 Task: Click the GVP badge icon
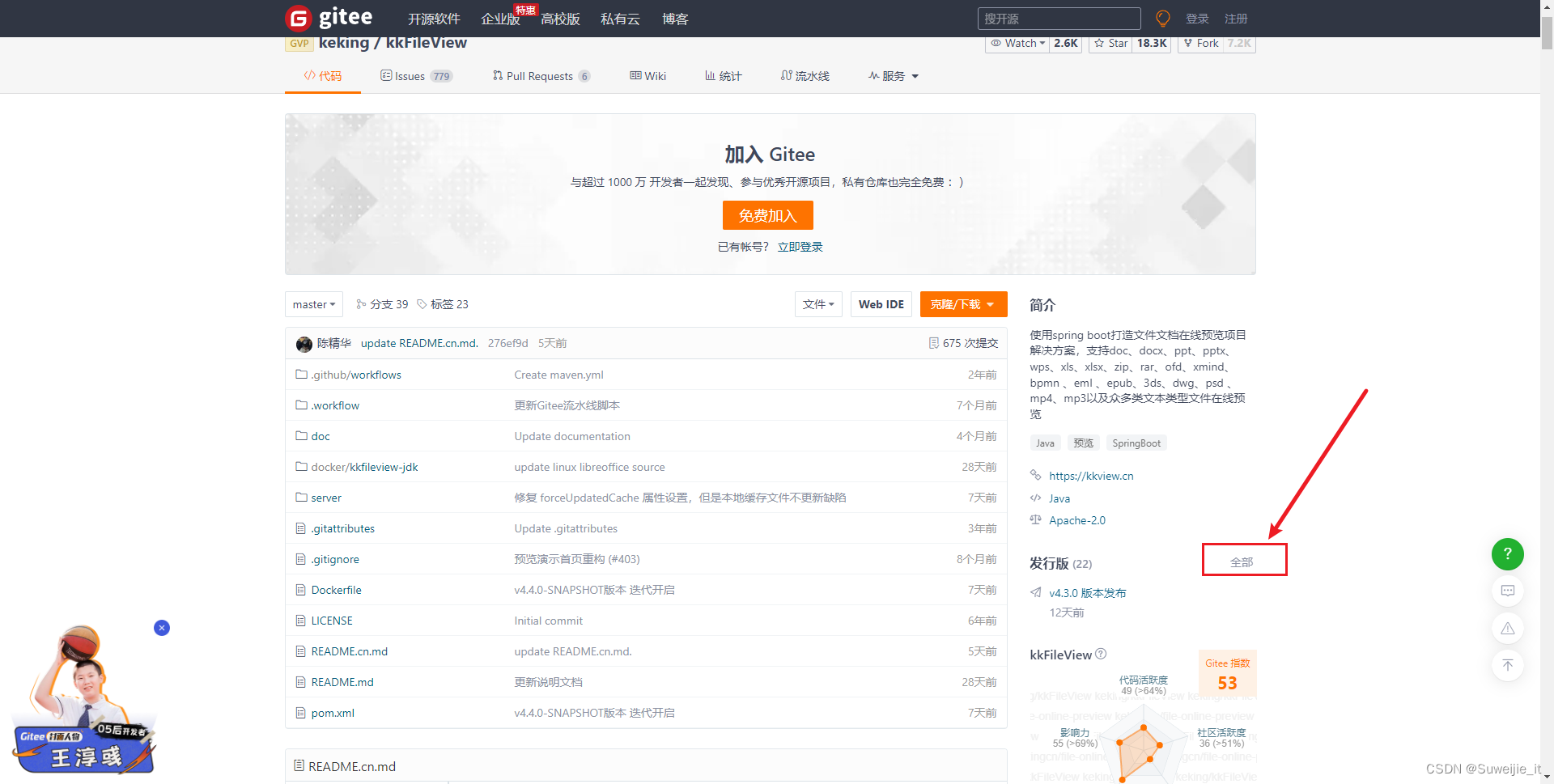point(299,44)
